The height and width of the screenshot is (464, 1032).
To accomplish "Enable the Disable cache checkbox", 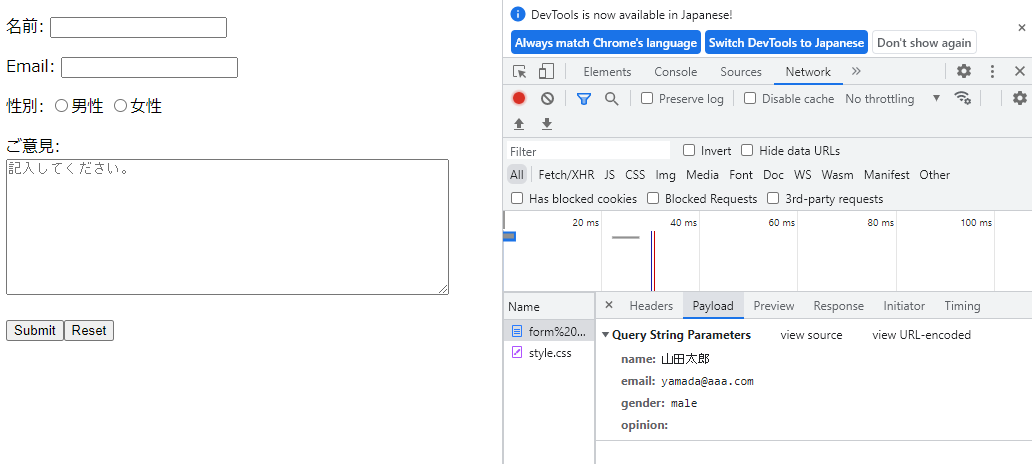I will [x=750, y=98].
